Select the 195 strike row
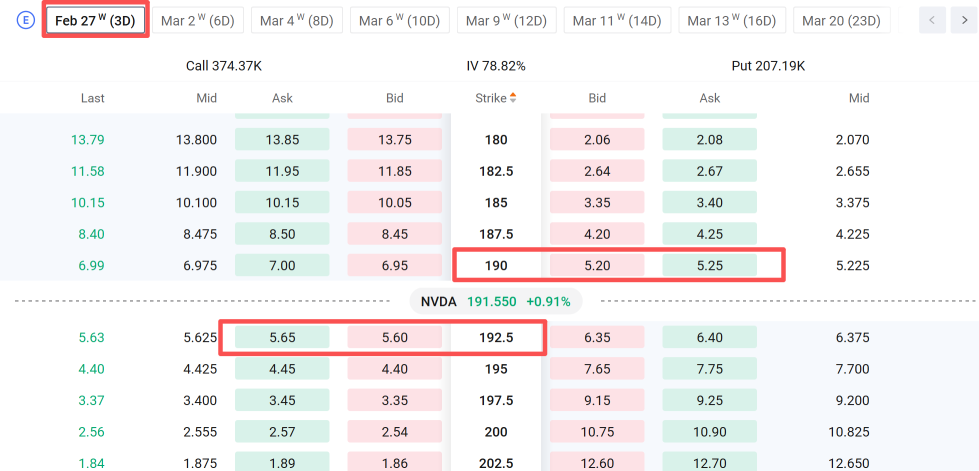979x471 pixels. (490, 369)
